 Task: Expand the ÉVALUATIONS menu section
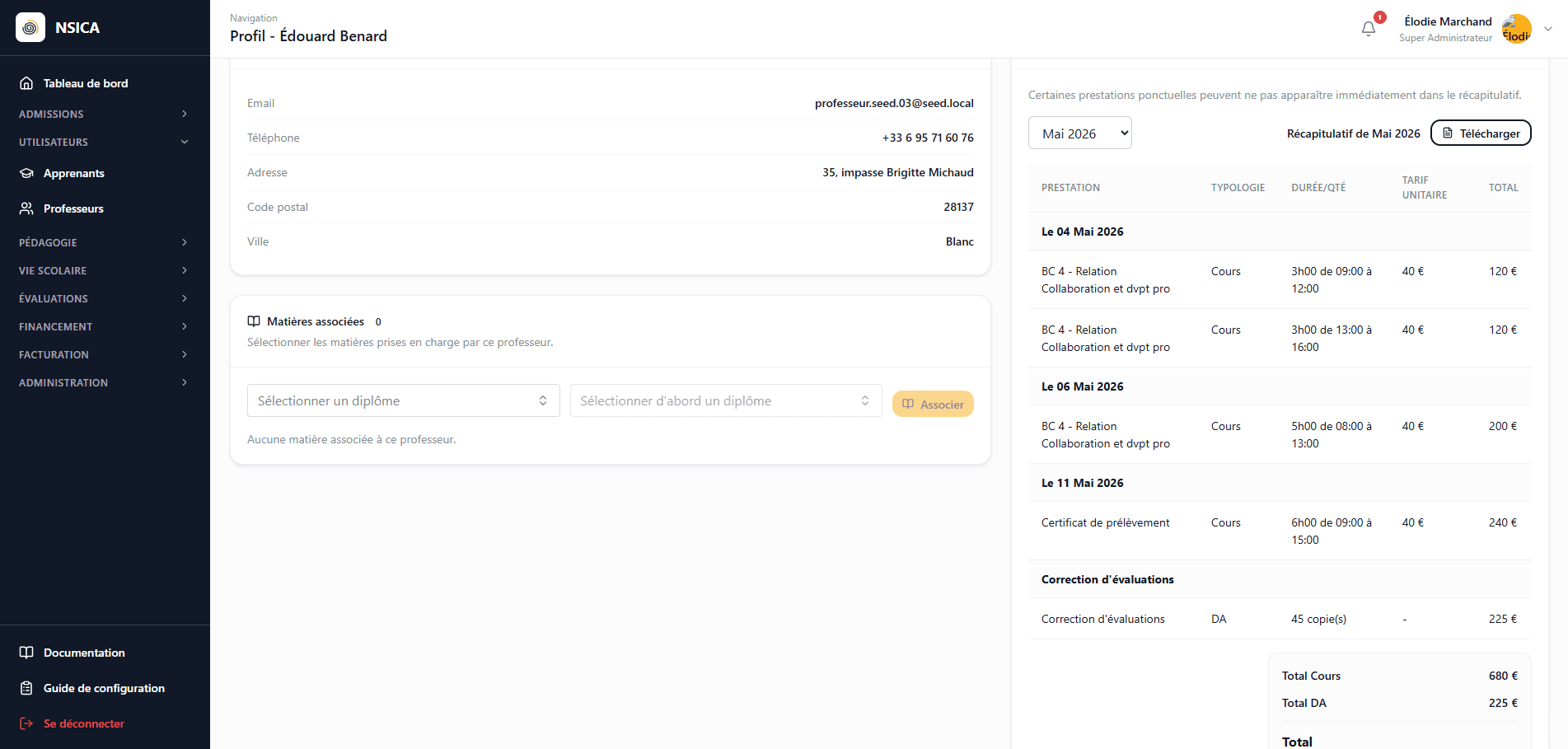tap(105, 298)
